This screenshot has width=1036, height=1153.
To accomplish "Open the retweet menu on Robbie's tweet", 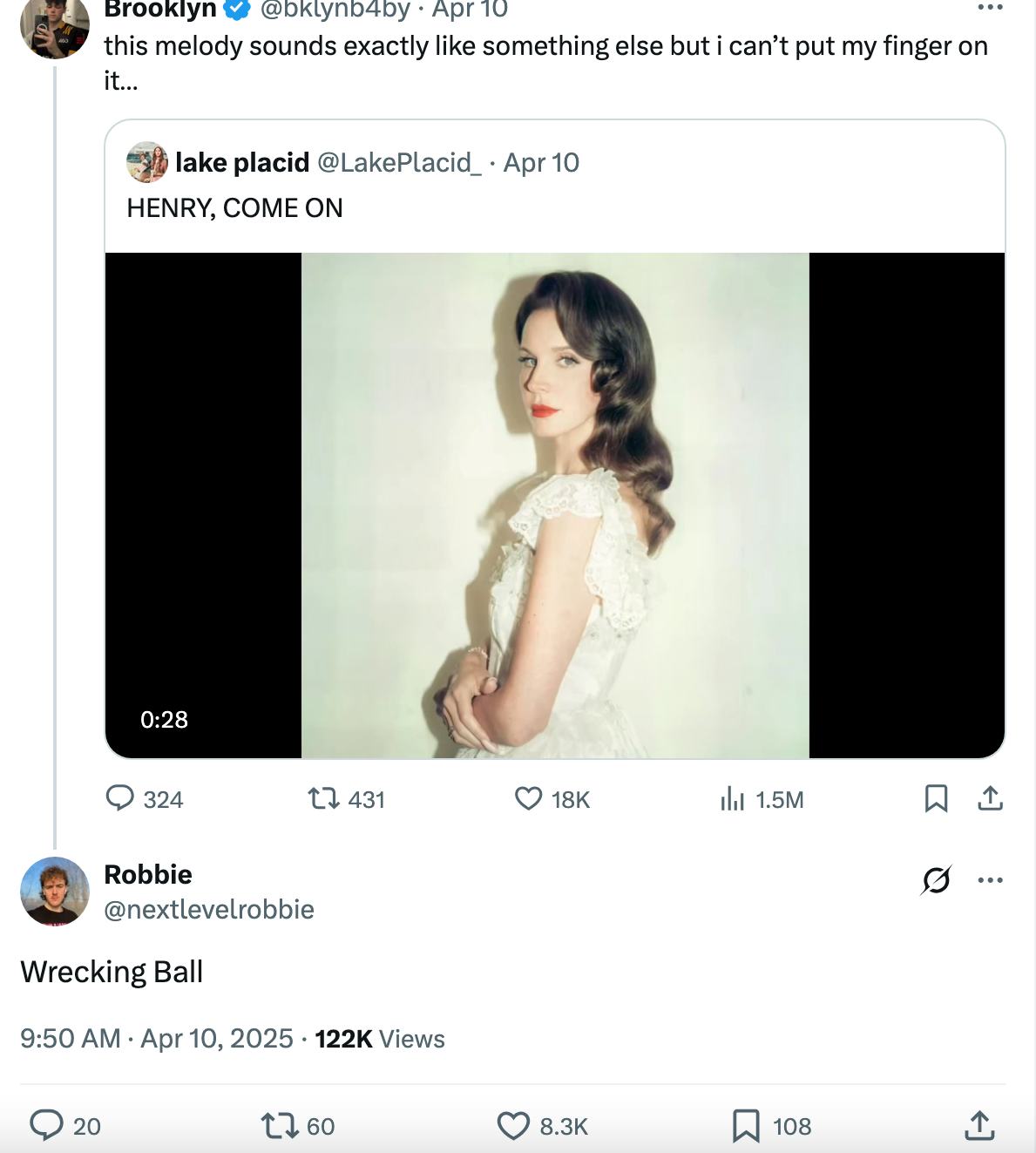I will (x=279, y=1126).
